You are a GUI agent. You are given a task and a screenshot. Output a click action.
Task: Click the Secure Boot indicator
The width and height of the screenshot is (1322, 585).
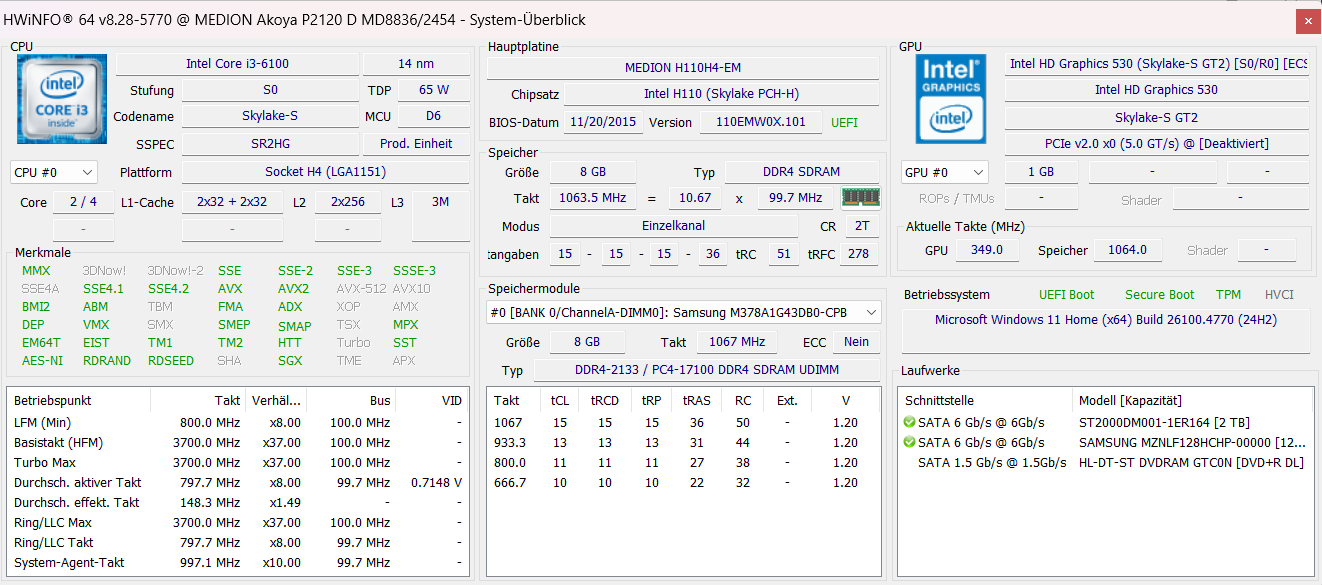pyautogui.click(x=1159, y=295)
